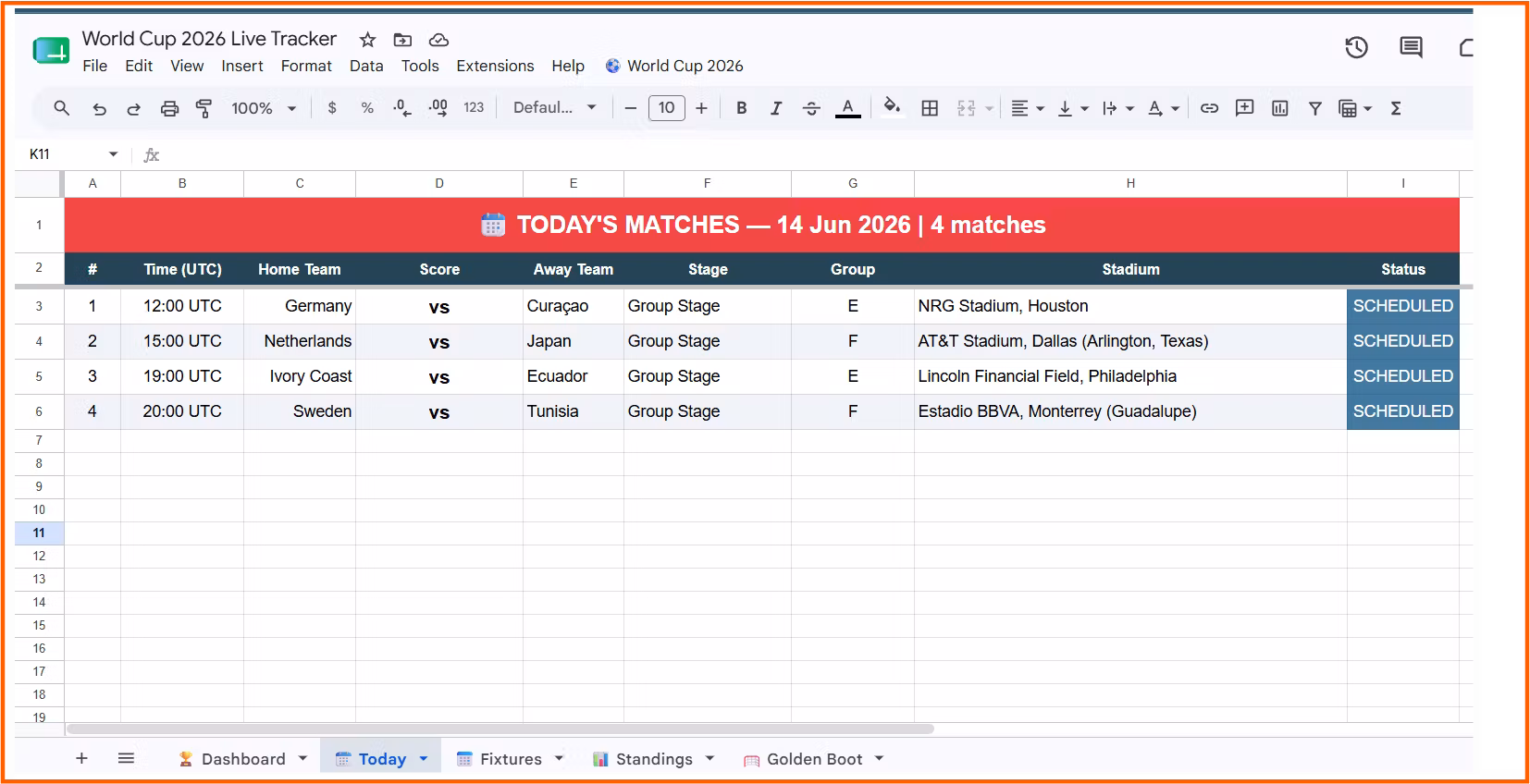Toggle italic formatting
The height and width of the screenshot is (784, 1530).
[x=776, y=108]
